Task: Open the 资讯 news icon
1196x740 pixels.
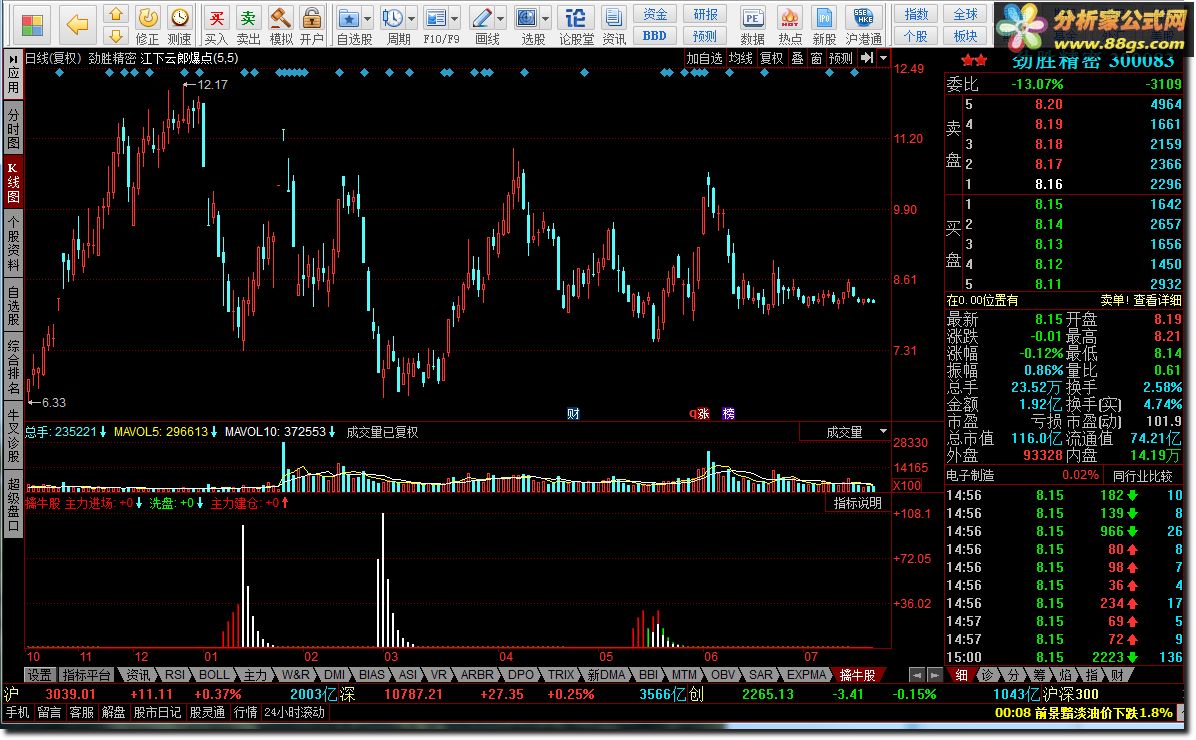Action: pos(613,25)
